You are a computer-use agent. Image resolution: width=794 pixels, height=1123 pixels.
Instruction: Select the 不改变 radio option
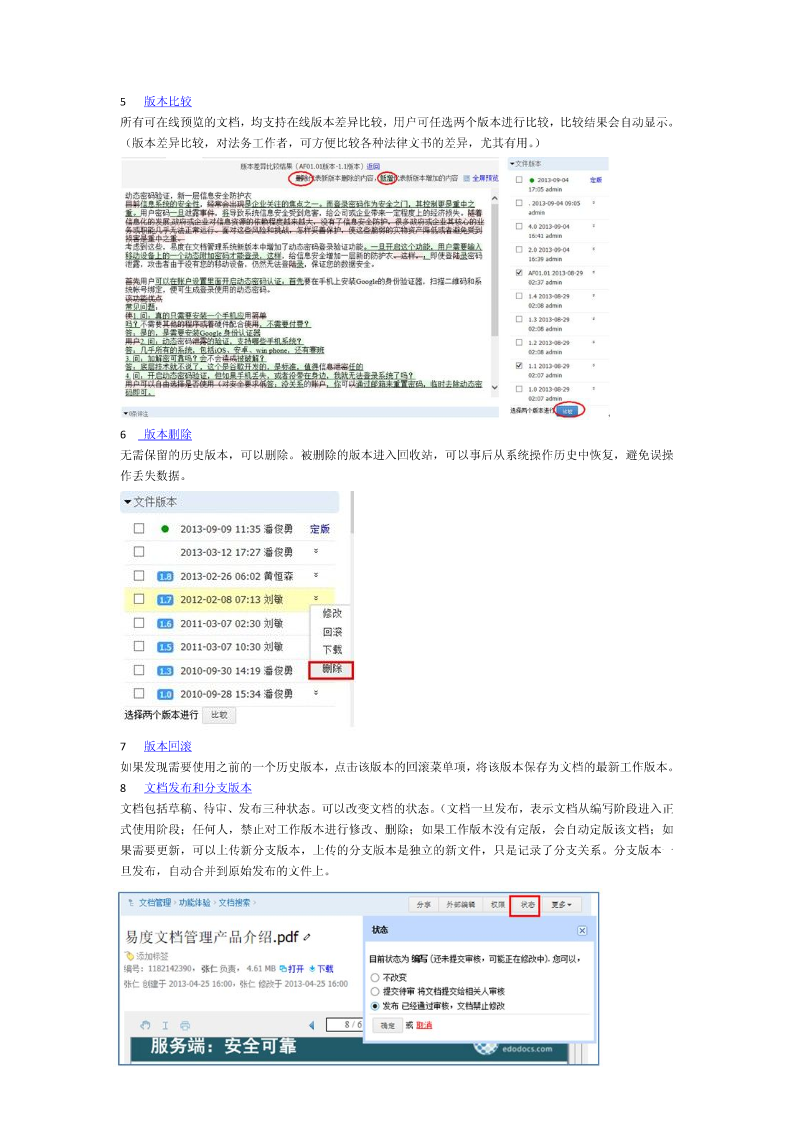coord(374,977)
